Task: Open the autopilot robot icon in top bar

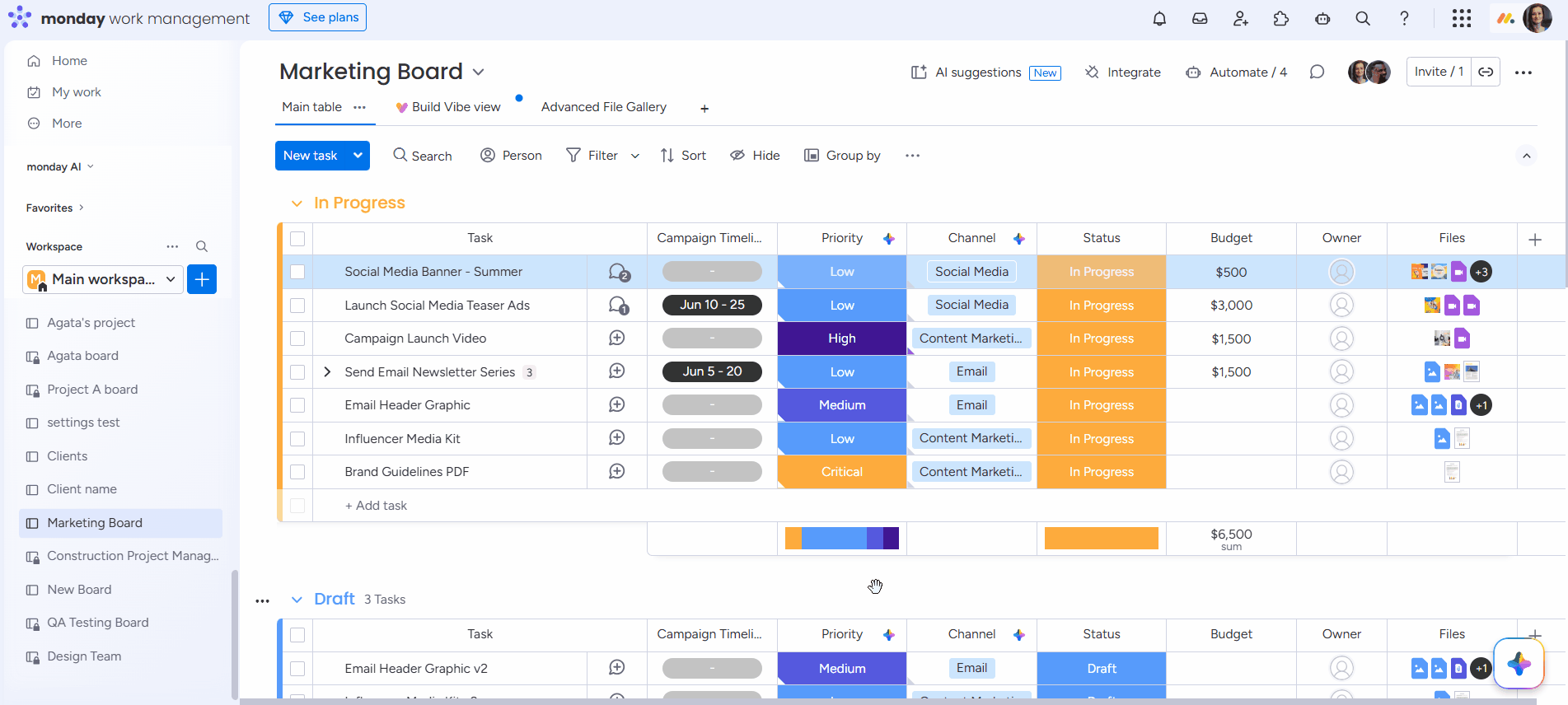Action: 1322,18
